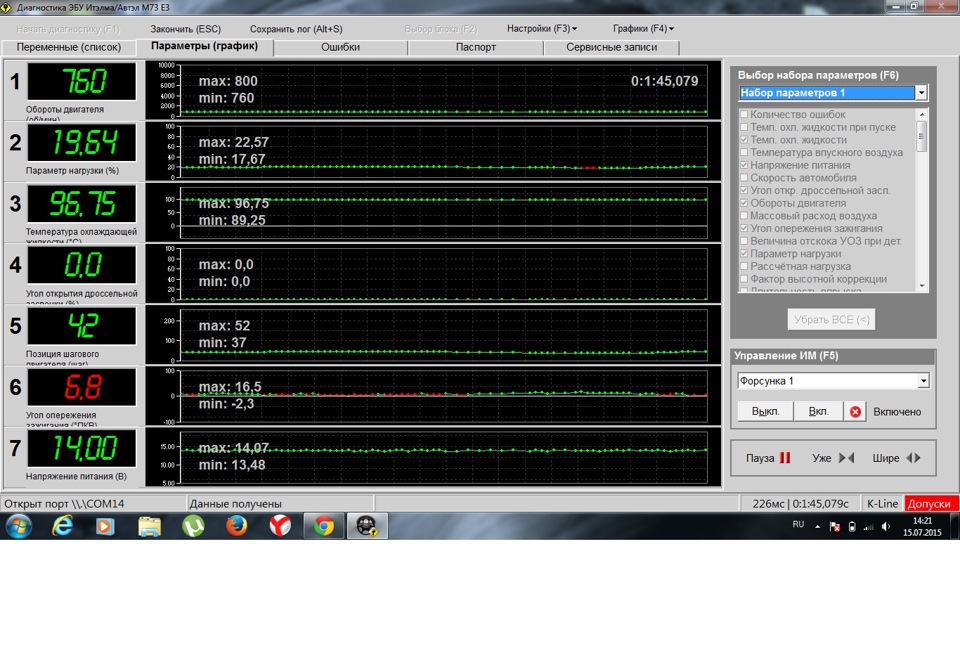Click the Action Center flag tray icon
Image resolution: width=960 pixels, height=653 pixels.
(834, 526)
